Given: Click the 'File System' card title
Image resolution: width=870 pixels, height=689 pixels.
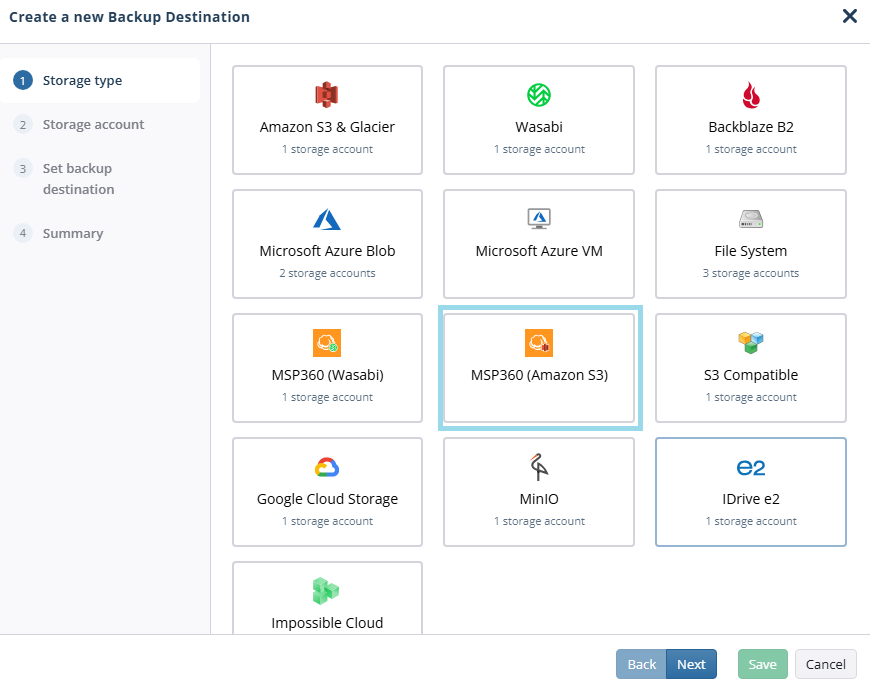Looking at the screenshot, I should tap(751, 251).
